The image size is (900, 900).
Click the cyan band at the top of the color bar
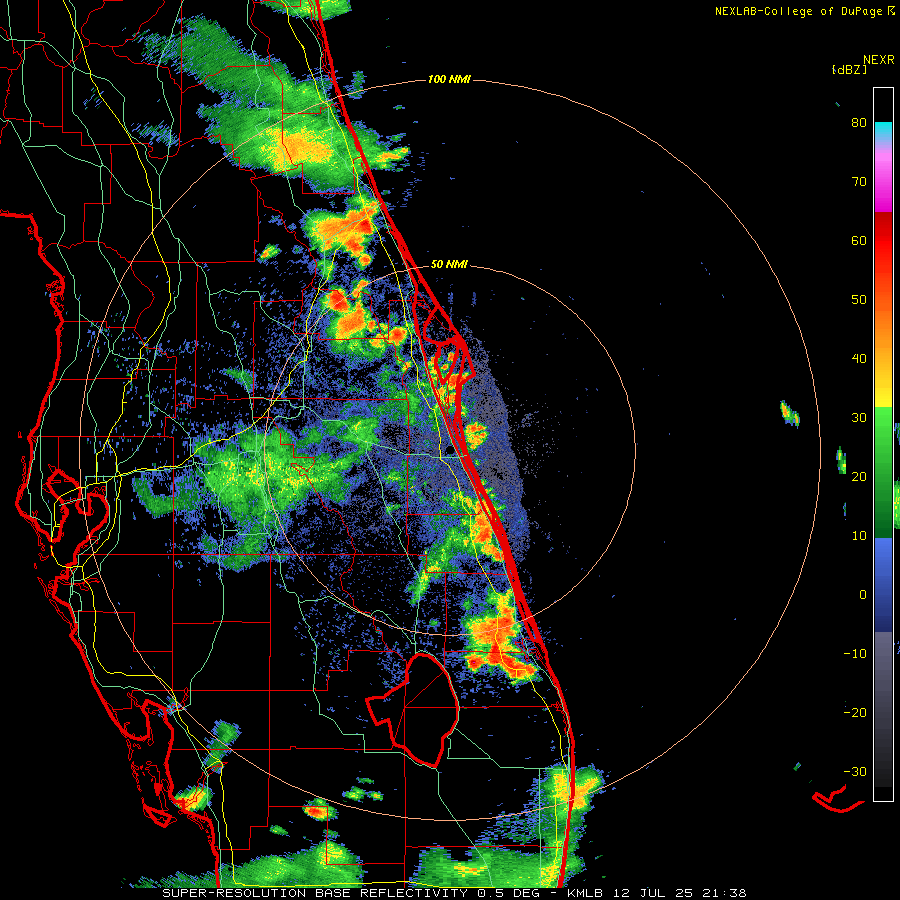click(x=883, y=129)
